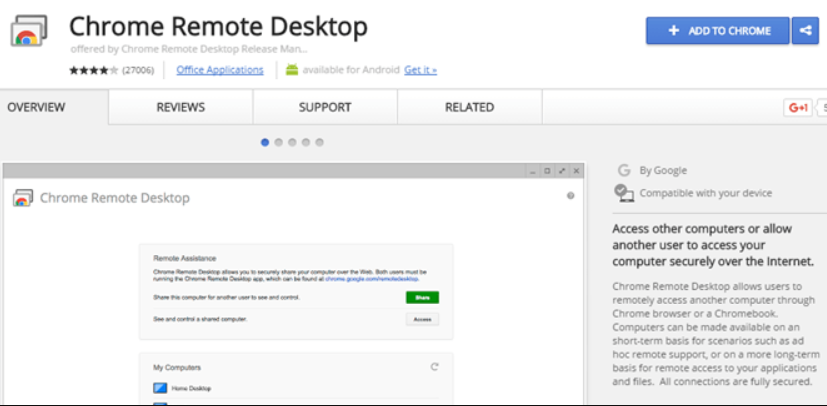Click the 'offered by Chrome Remote Desktop' text
This screenshot has width=827, height=406.
pos(189,49)
